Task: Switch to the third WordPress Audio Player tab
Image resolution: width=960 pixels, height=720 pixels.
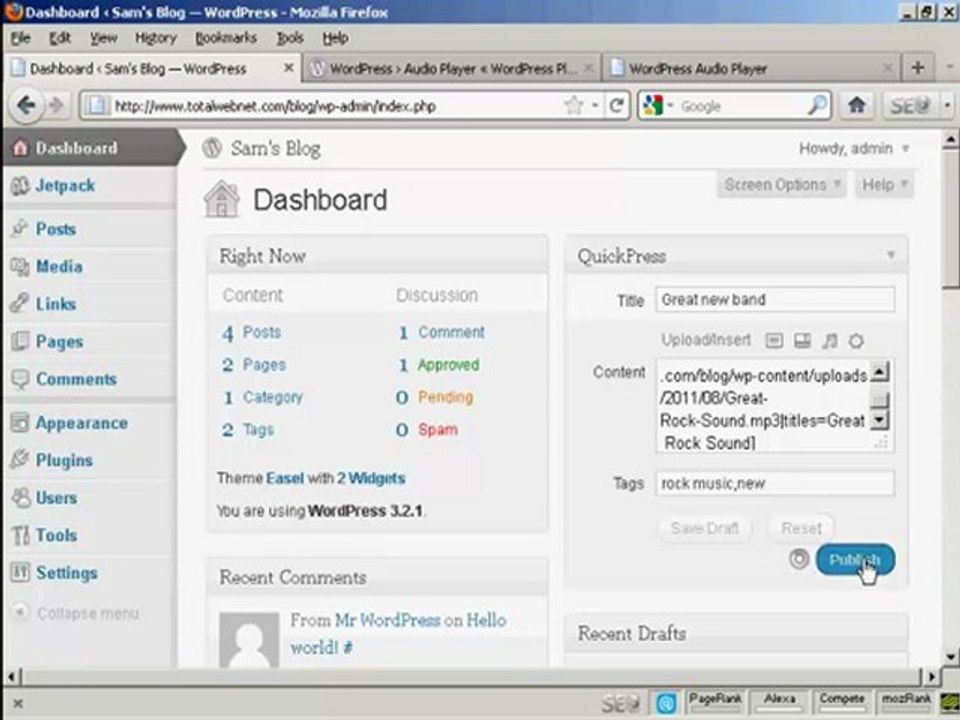Action: click(751, 68)
